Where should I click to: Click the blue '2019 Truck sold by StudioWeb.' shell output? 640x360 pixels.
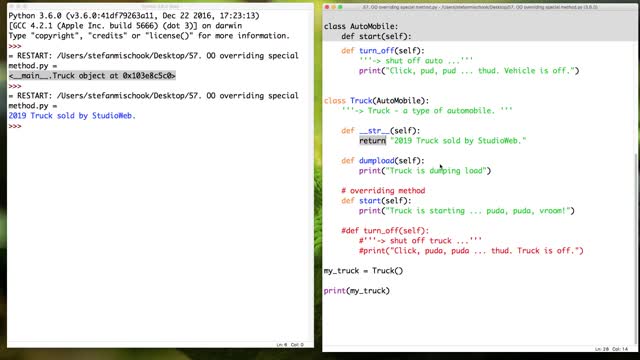72,116
